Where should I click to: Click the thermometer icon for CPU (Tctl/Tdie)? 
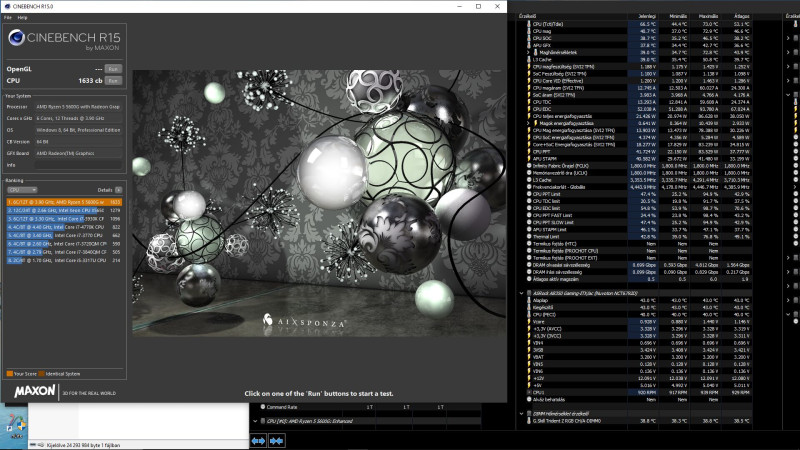click(x=529, y=24)
